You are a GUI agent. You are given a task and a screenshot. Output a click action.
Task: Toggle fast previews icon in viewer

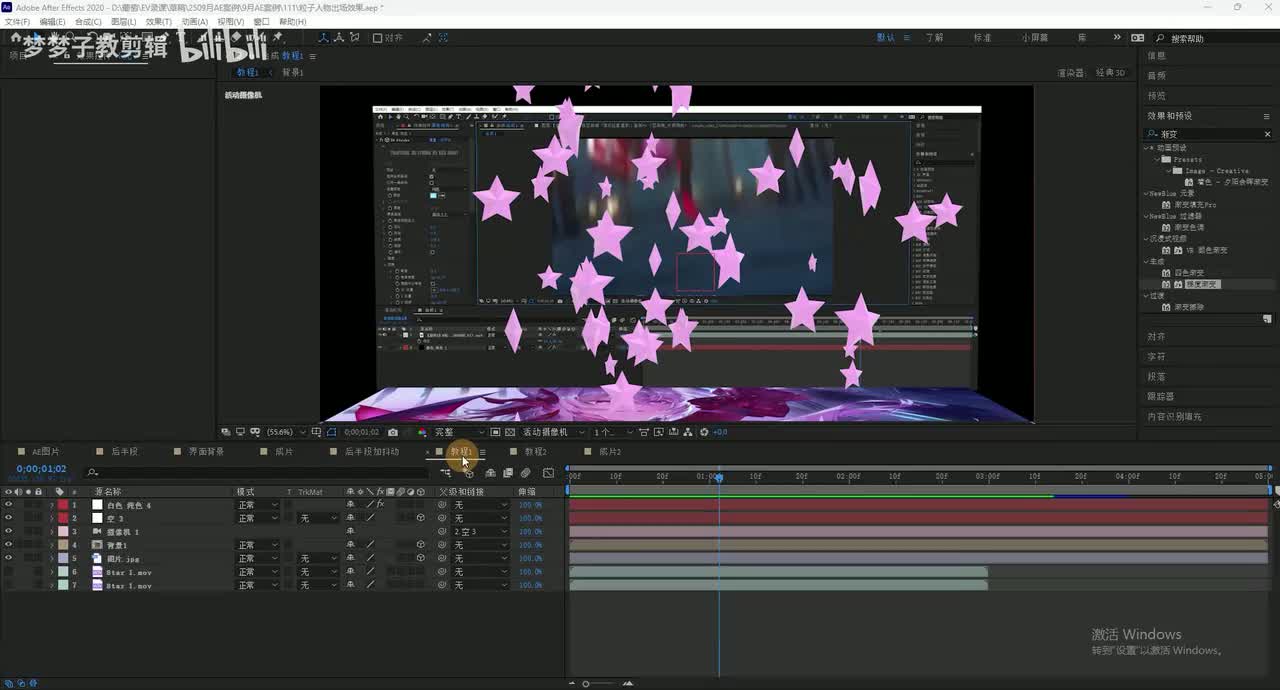pos(659,432)
